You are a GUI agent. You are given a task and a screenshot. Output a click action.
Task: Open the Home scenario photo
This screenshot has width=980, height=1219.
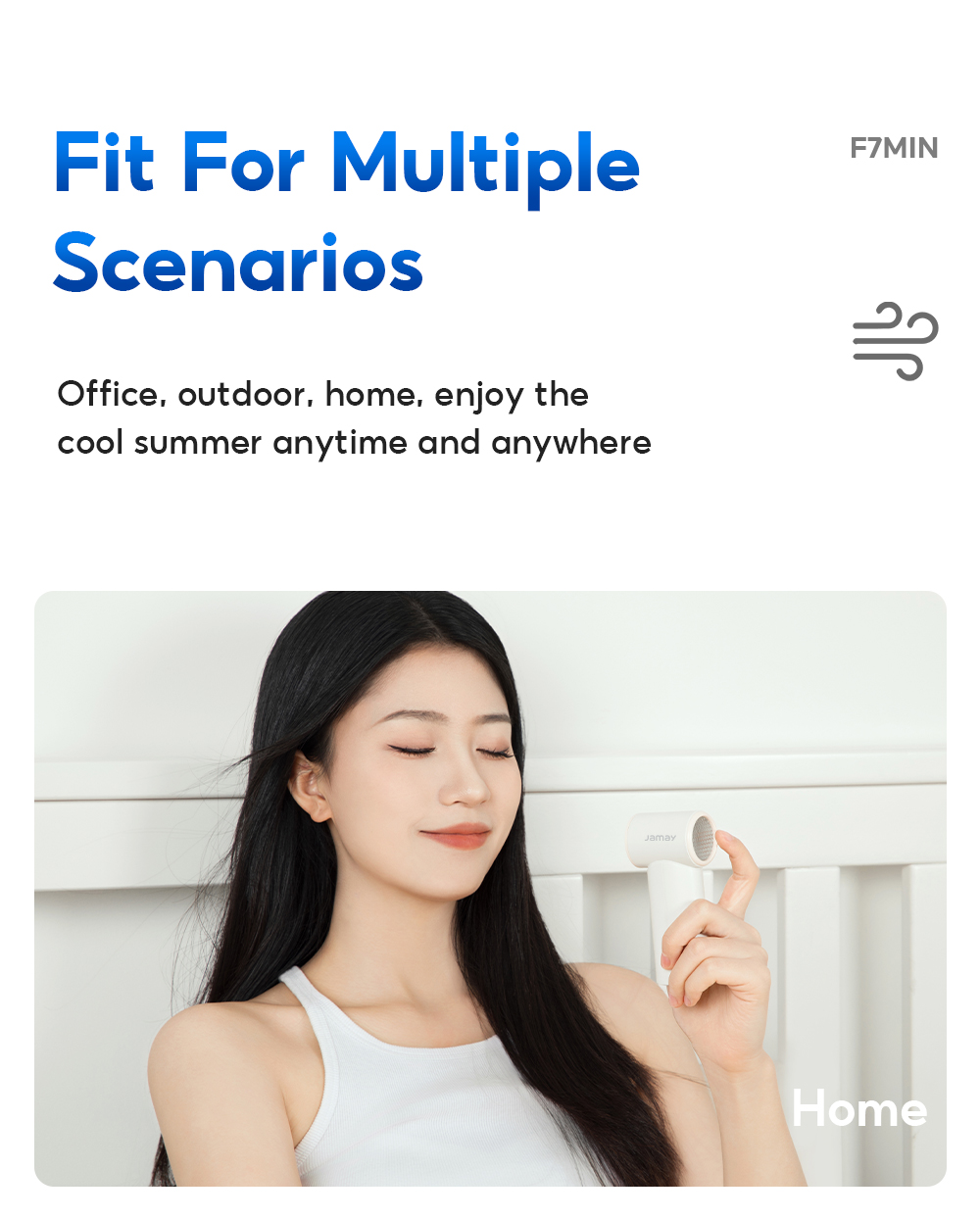490,888
